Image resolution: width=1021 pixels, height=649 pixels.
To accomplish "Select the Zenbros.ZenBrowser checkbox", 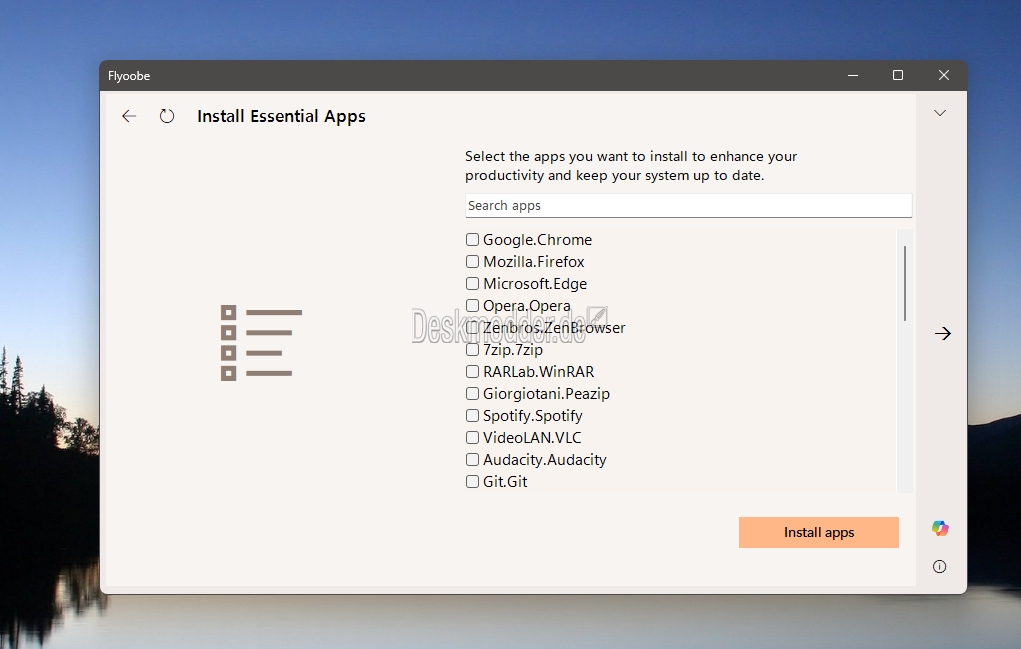I will 472,327.
